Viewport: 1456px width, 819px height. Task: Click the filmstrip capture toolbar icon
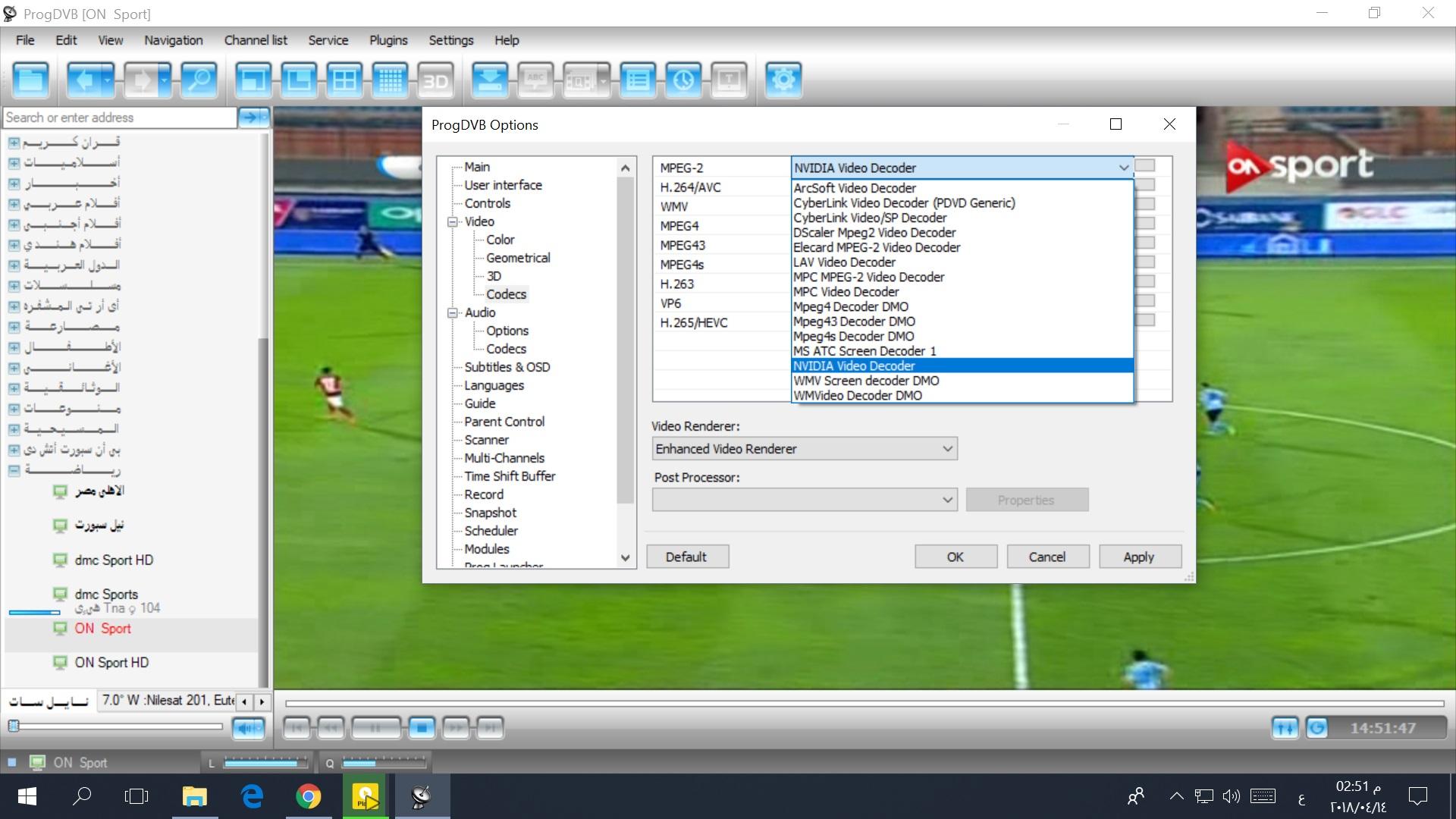(581, 80)
